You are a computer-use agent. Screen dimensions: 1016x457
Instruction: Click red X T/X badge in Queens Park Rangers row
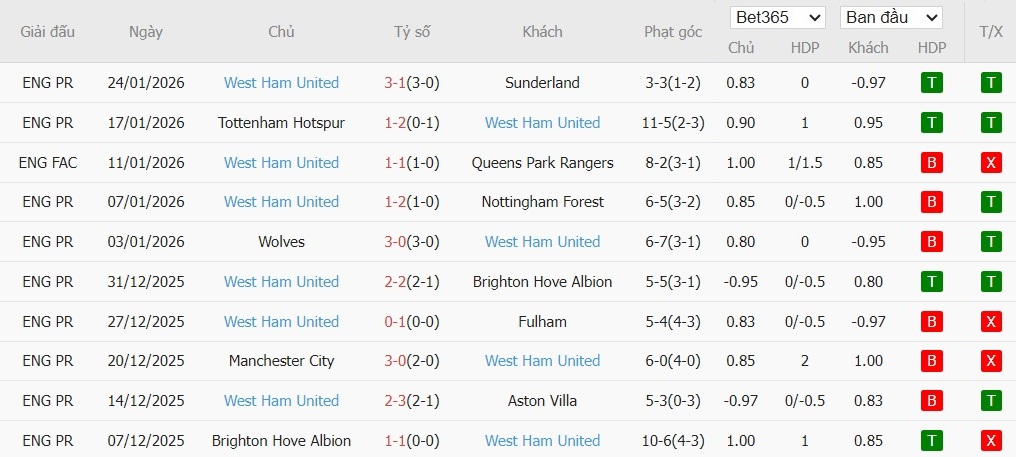point(991,163)
